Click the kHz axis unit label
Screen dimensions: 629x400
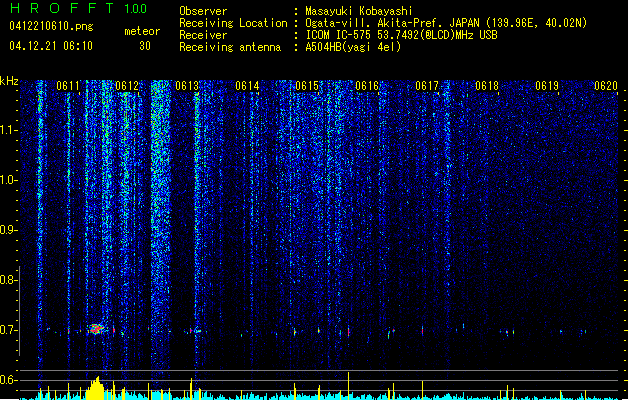click(9, 81)
